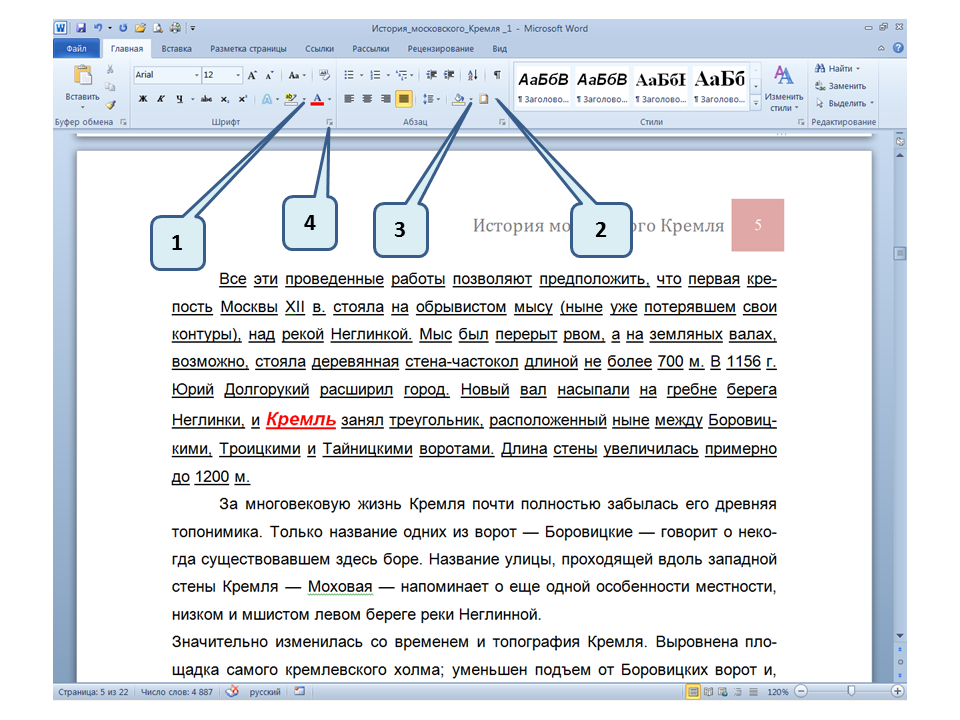Click the Cut scissors icon
The image size is (960, 720).
[111, 70]
